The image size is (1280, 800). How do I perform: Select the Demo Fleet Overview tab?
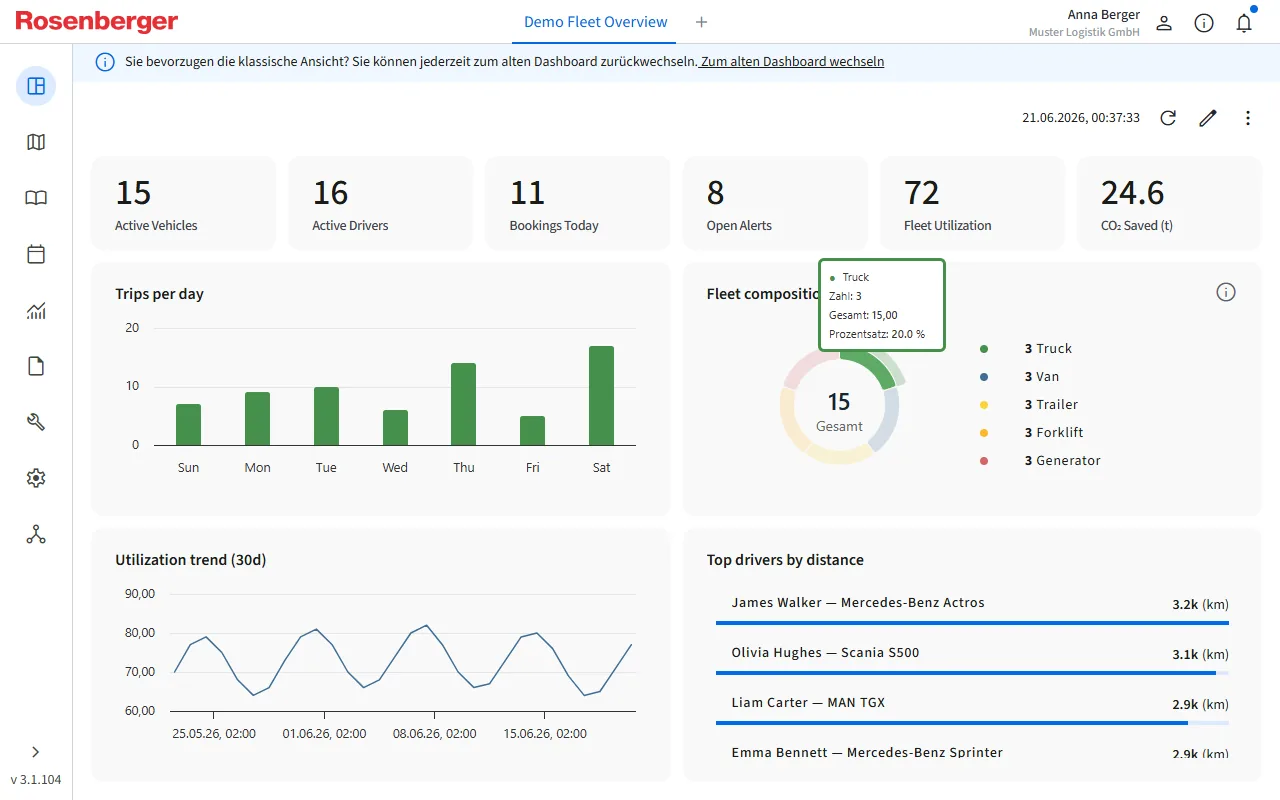(x=595, y=22)
